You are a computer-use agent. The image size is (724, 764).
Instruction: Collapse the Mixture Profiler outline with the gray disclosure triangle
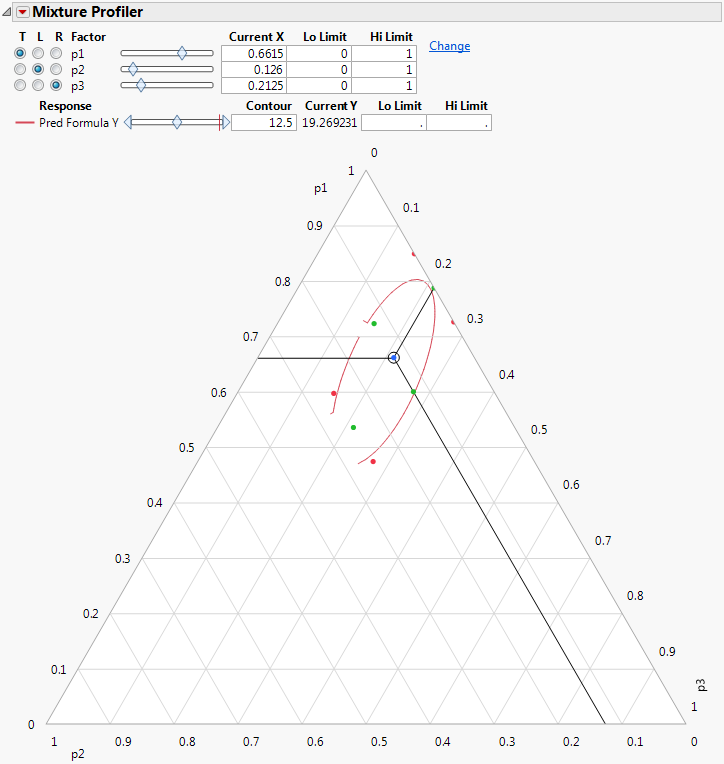click(x=7, y=12)
